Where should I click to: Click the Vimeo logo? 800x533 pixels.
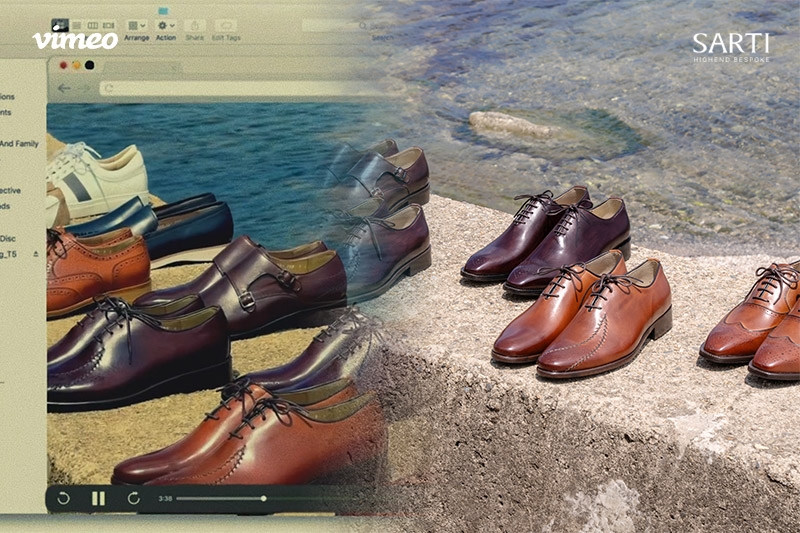tap(75, 40)
